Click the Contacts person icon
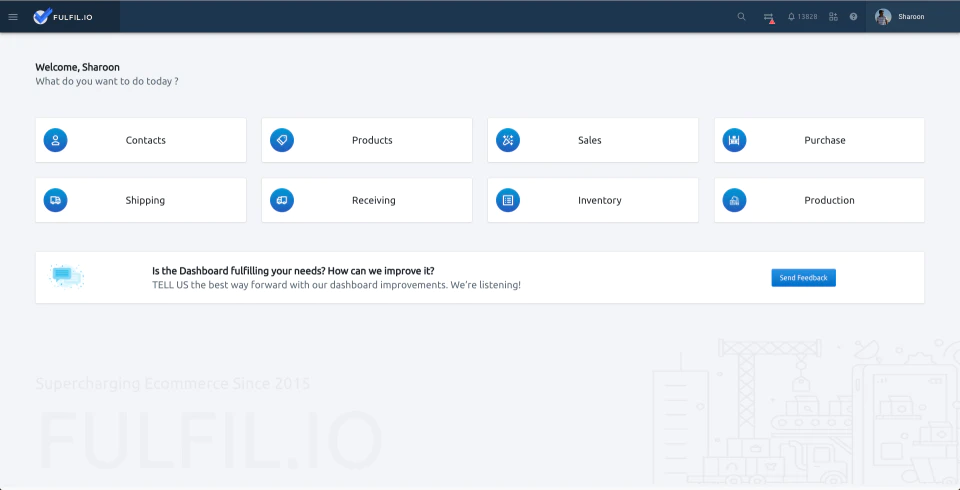The width and height of the screenshot is (960, 490). [x=55, y=140]
